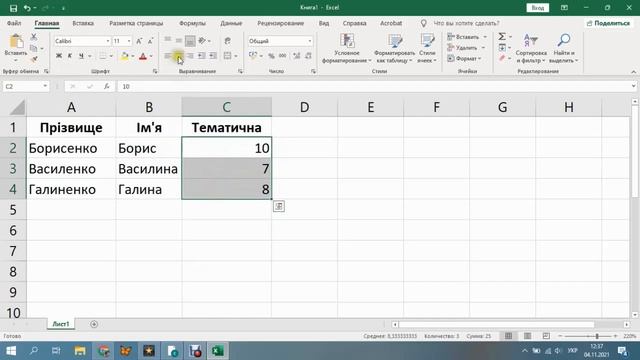This screenshot has width=640, height=360.
Task: Click the Clear eraser icon
Action: (x=502, y=58)
